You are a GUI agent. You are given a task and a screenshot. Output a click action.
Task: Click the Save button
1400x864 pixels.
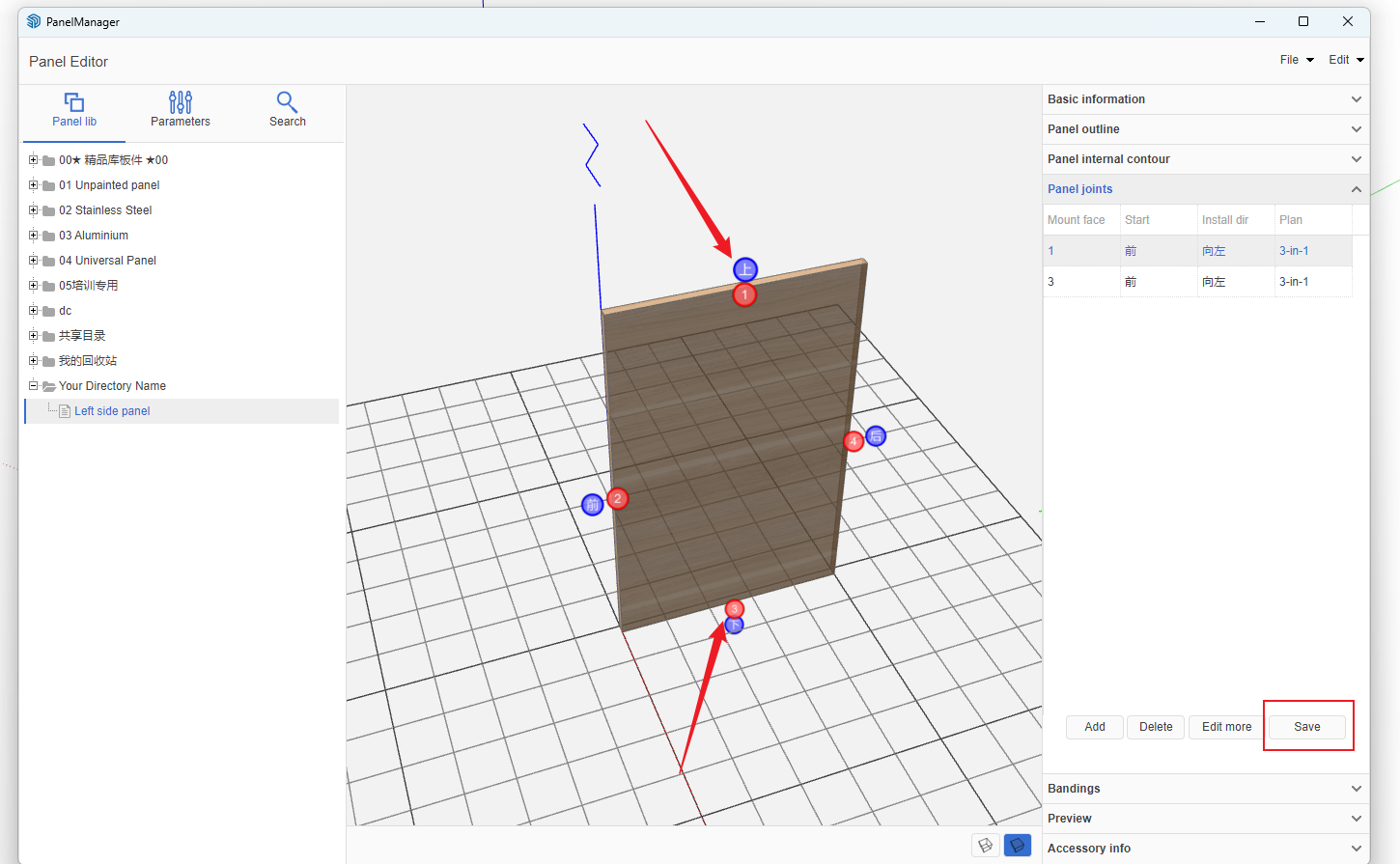click(1307, 727)
